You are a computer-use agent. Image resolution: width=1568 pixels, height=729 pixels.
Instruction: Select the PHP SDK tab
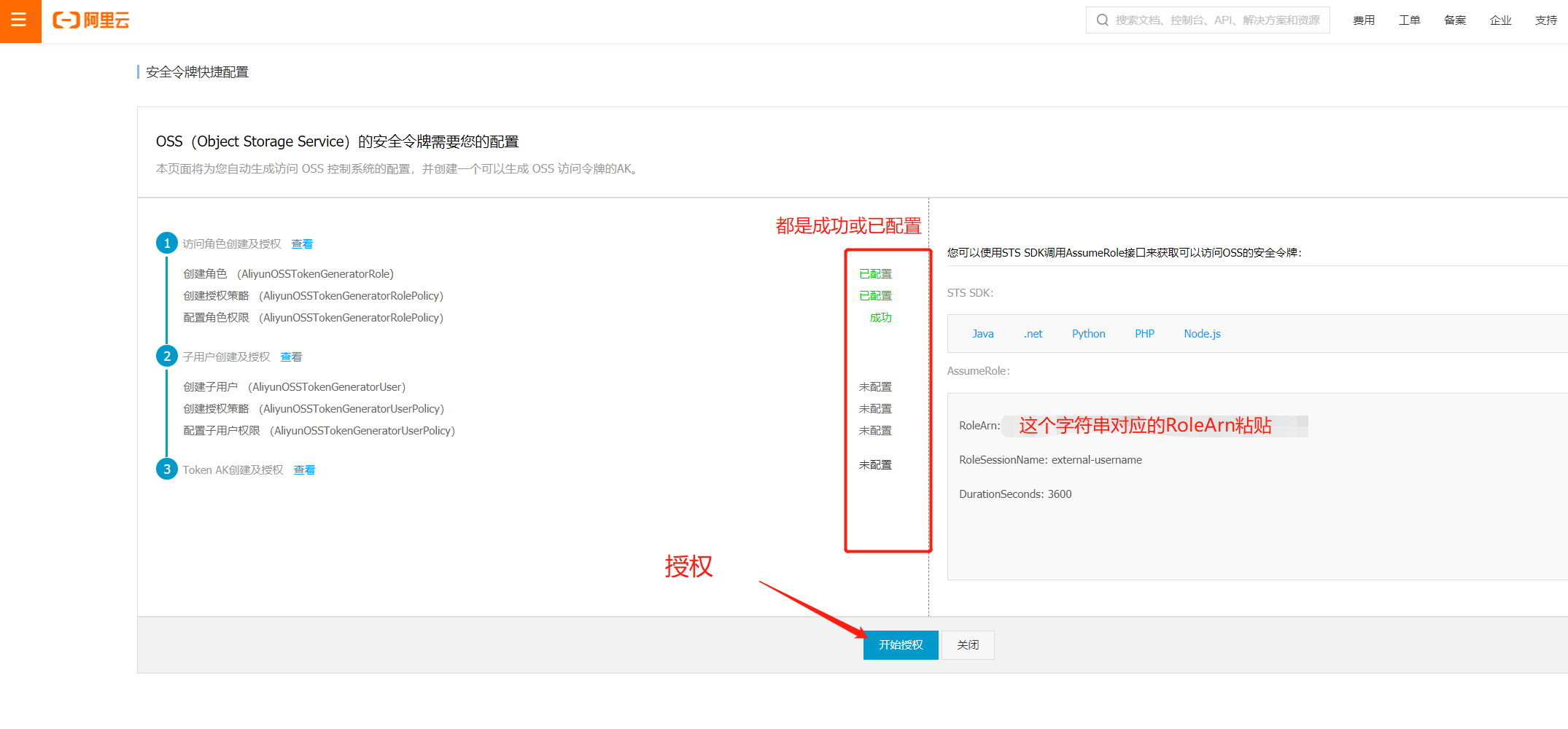pos(1144,334)
